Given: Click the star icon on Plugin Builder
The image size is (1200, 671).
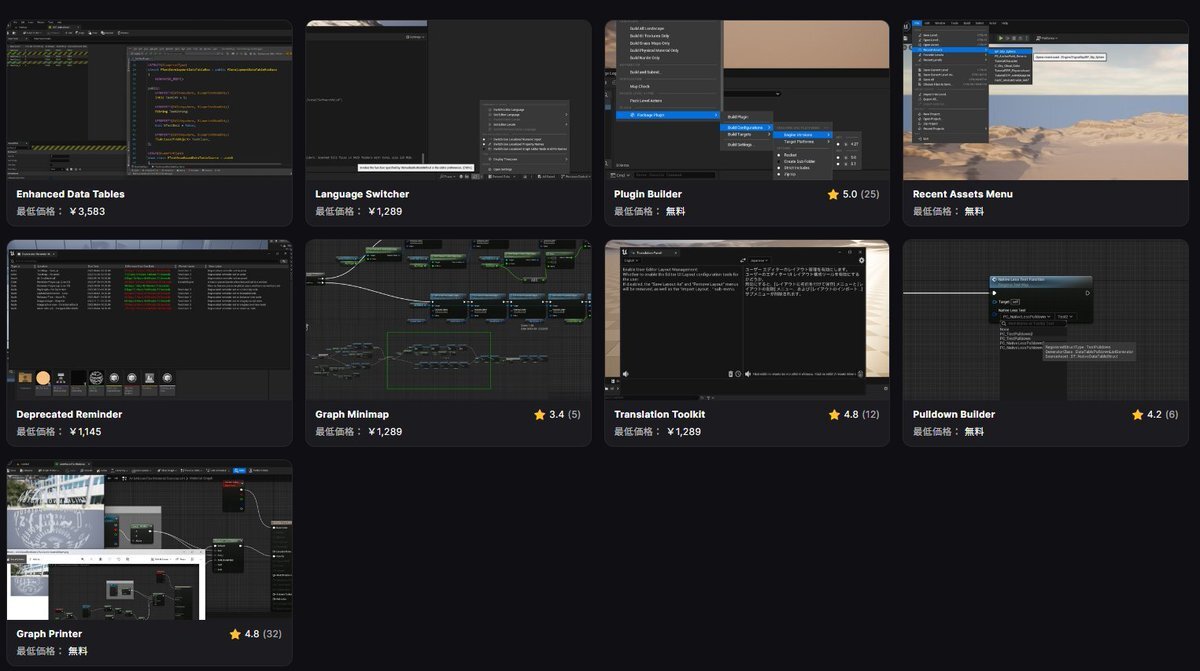Looking at the screenshot, I should pos(833,194).
